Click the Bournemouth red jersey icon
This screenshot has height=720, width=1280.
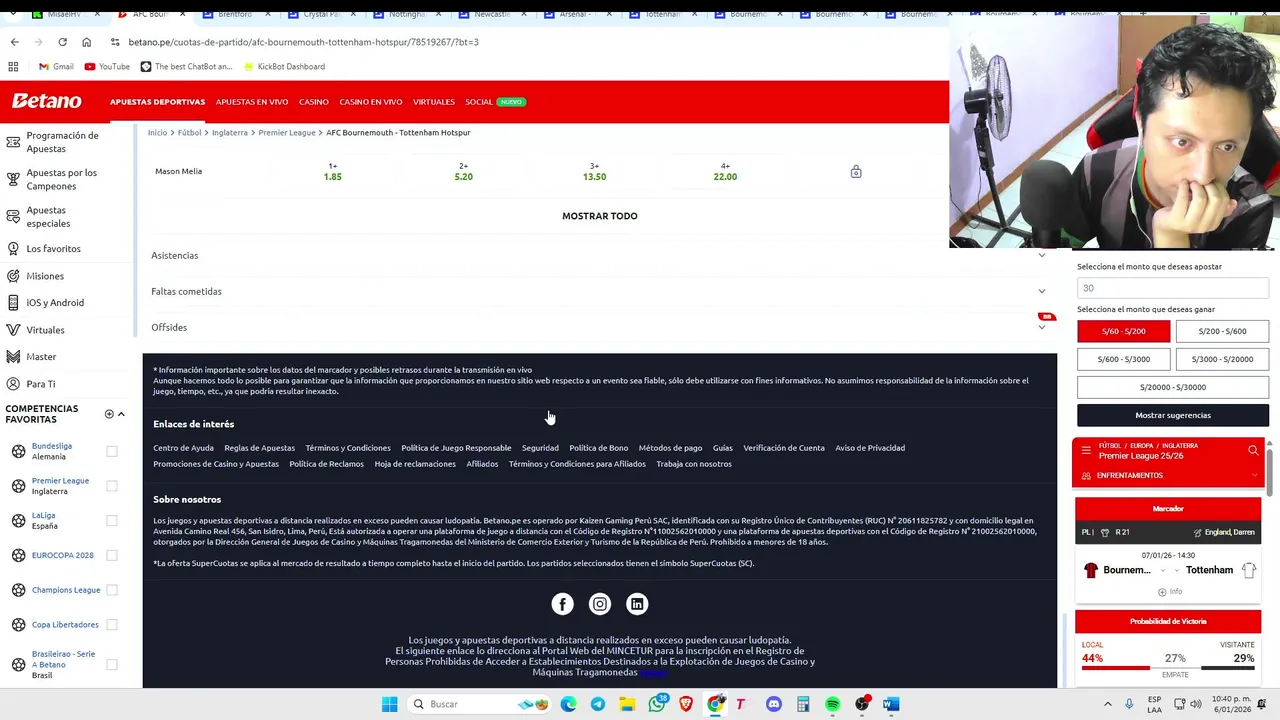pos(1091,570)
